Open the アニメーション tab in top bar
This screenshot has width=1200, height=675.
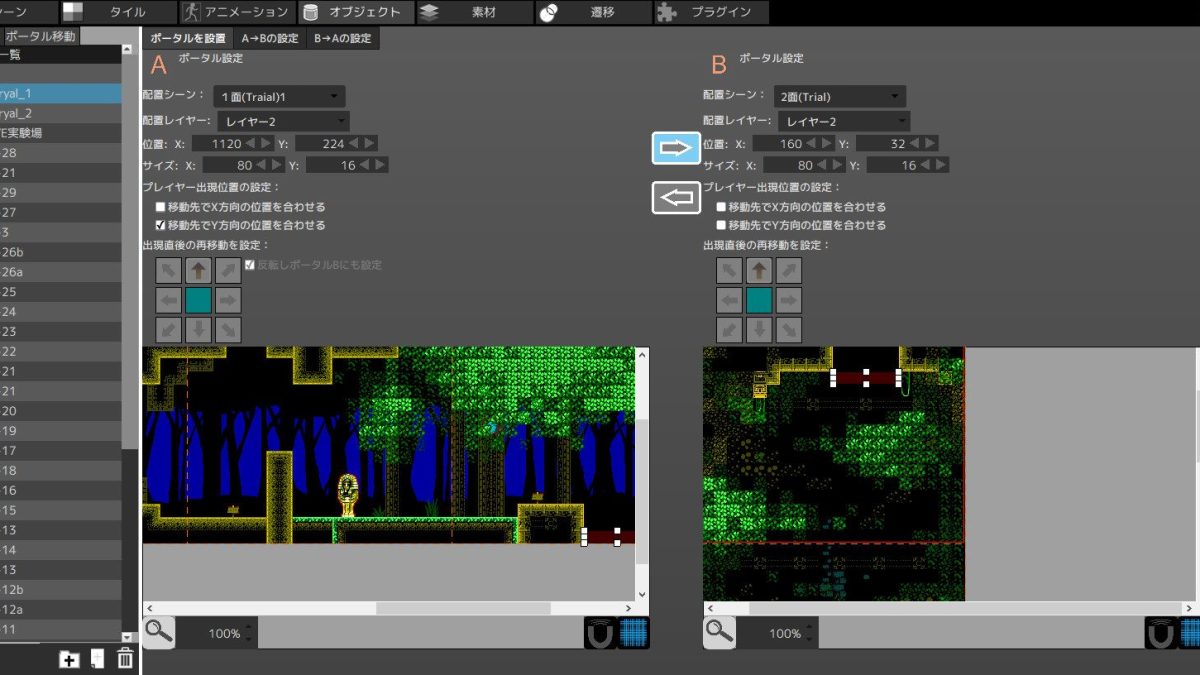[237, 12]
